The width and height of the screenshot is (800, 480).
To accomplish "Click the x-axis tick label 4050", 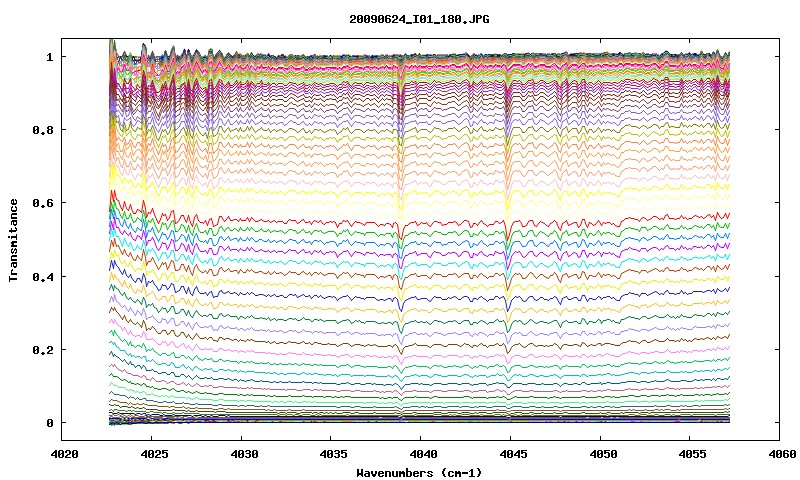I will coord(603,453).
